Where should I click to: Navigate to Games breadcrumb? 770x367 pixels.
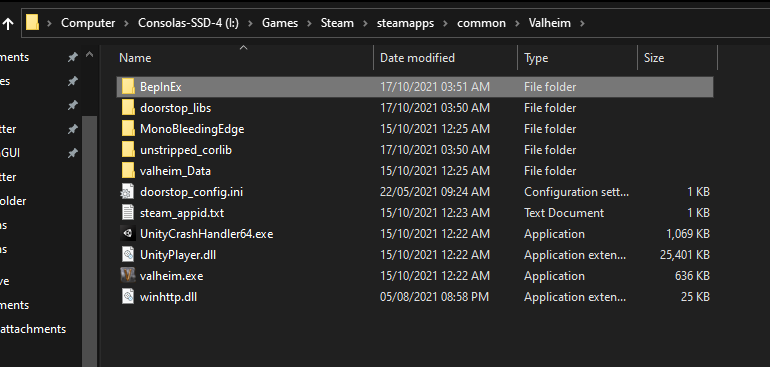(280, 23)
